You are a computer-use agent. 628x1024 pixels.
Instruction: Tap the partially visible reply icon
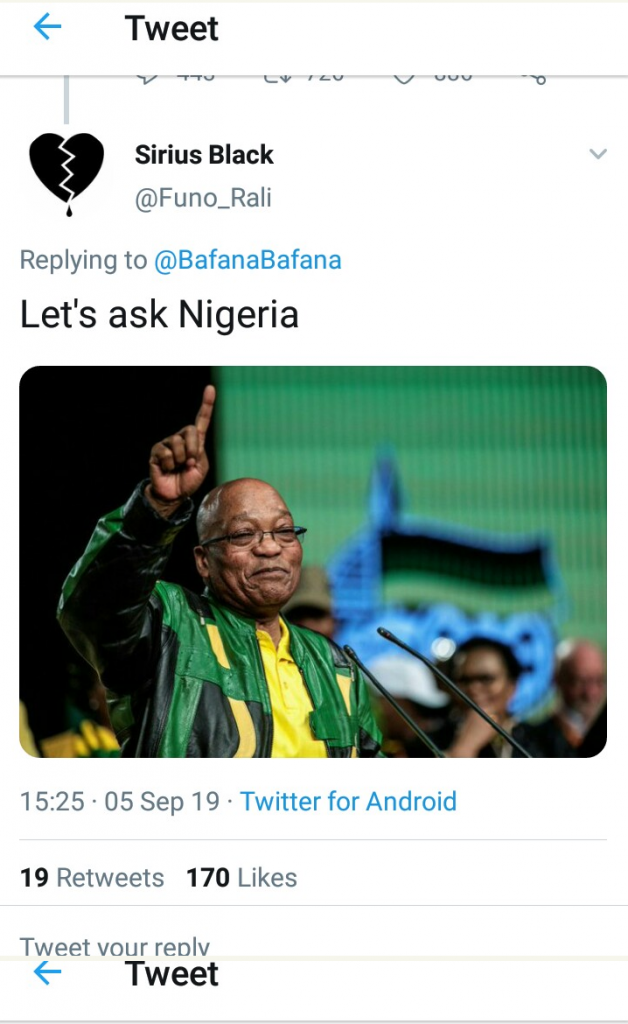[147, 78]
